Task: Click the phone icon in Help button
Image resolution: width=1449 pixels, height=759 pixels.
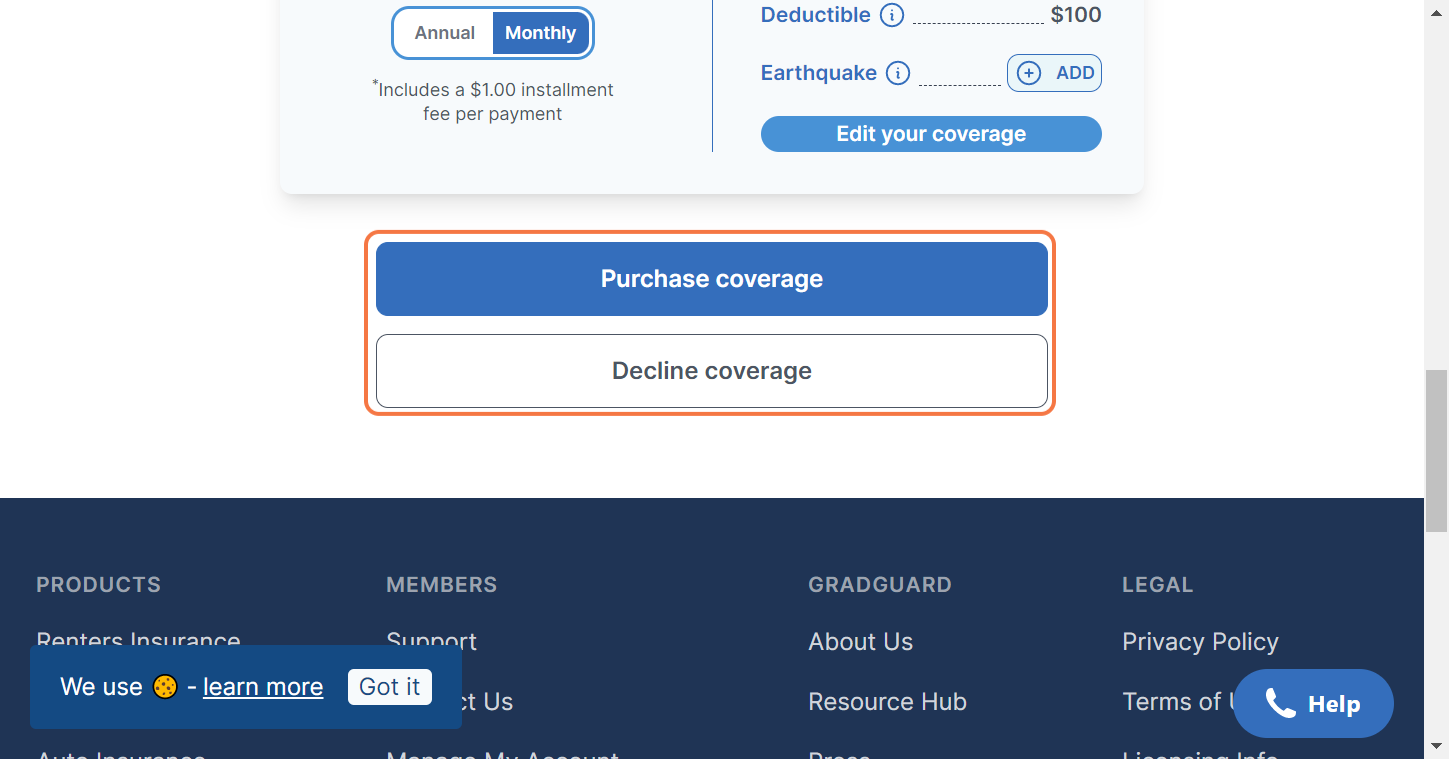Action: point(1280,703)
